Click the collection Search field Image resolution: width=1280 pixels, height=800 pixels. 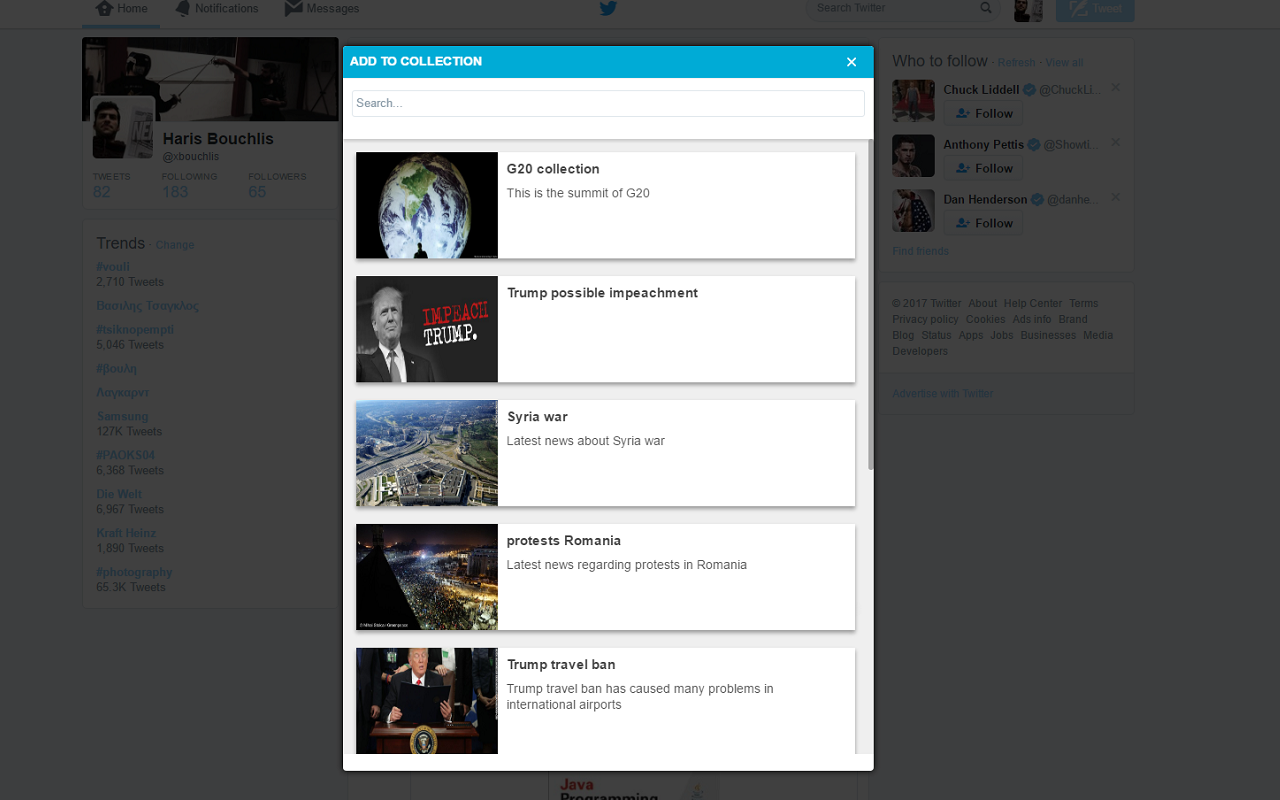(x=608, y=103)
